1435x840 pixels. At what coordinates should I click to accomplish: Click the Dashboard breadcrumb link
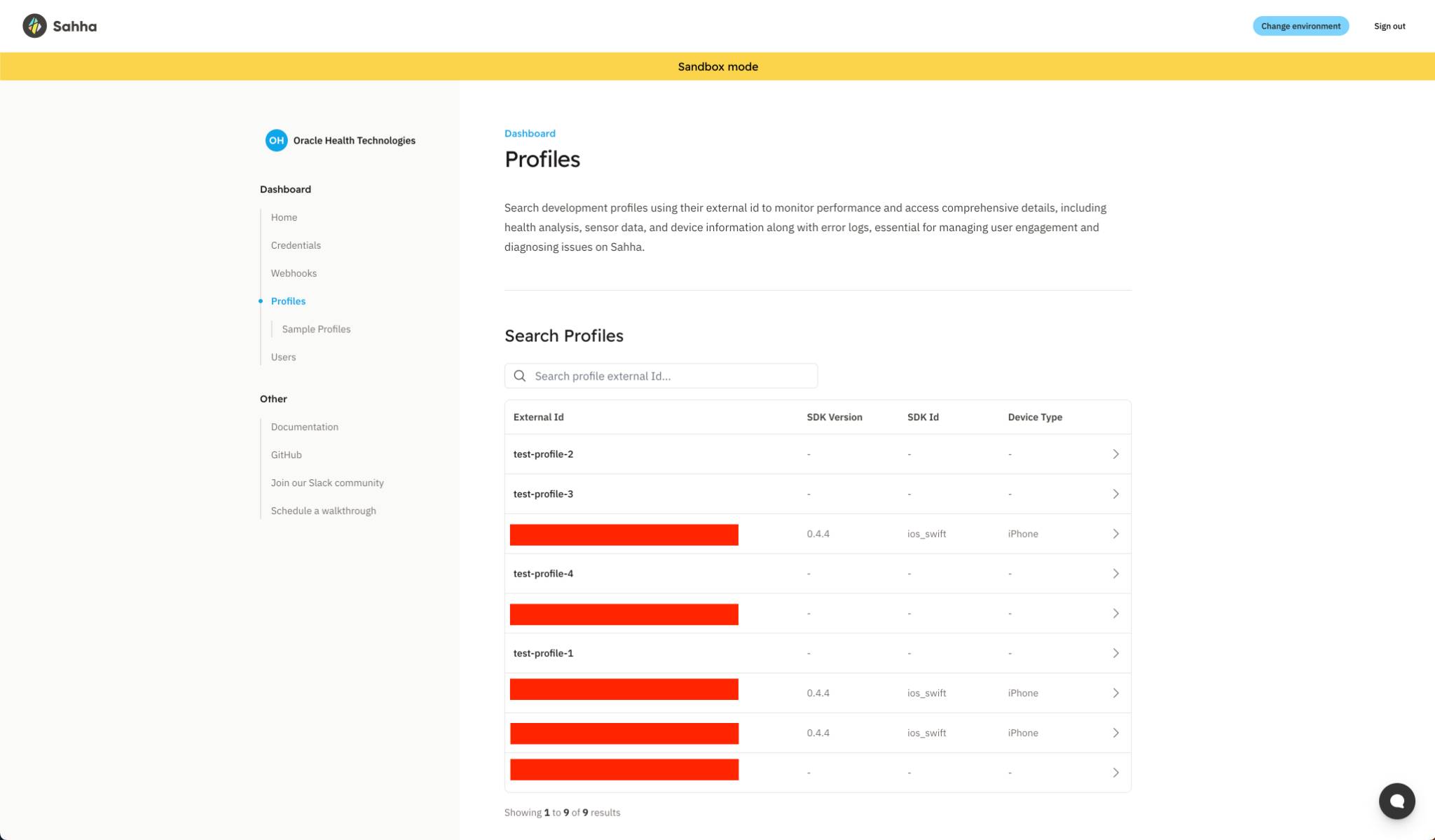(530, 133)
